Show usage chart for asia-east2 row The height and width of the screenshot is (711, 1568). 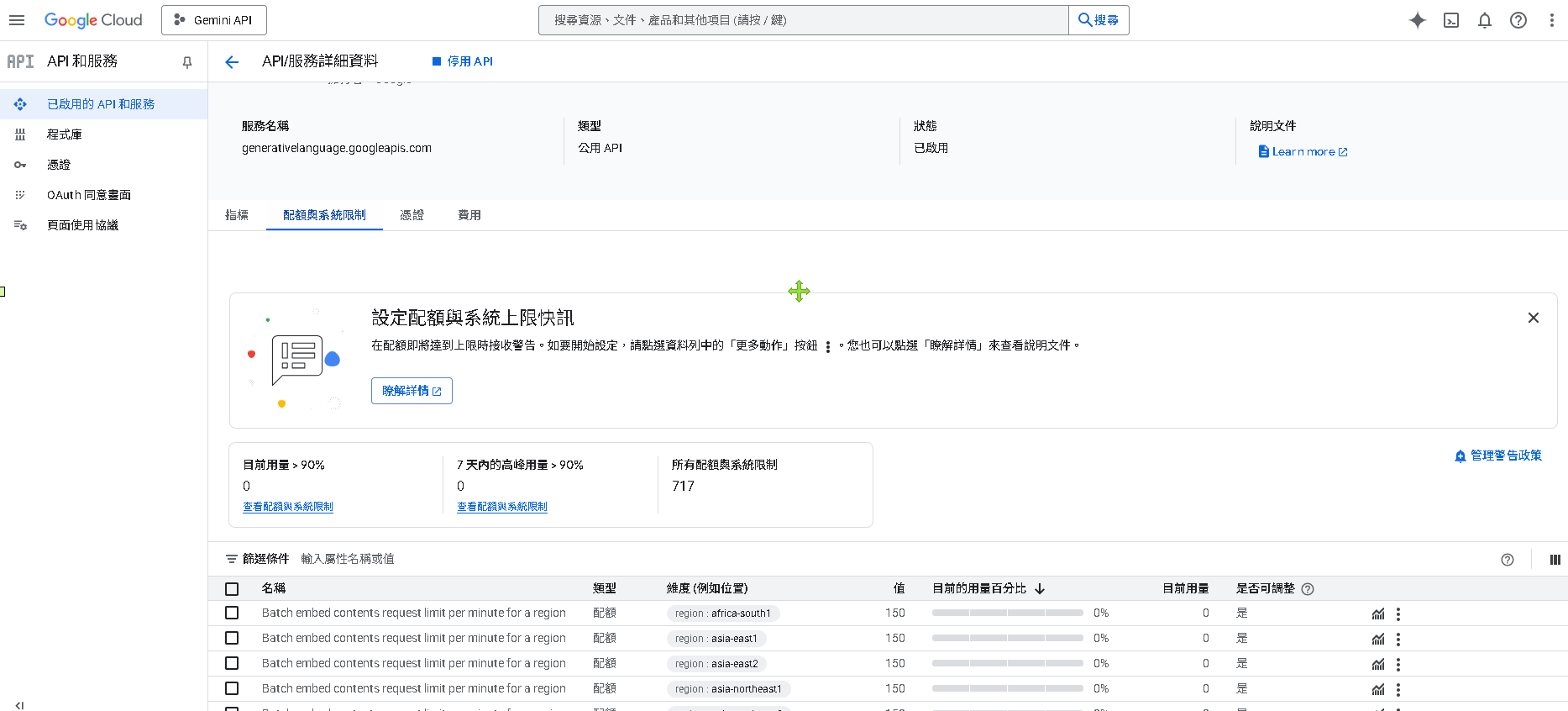(1378, 665)
